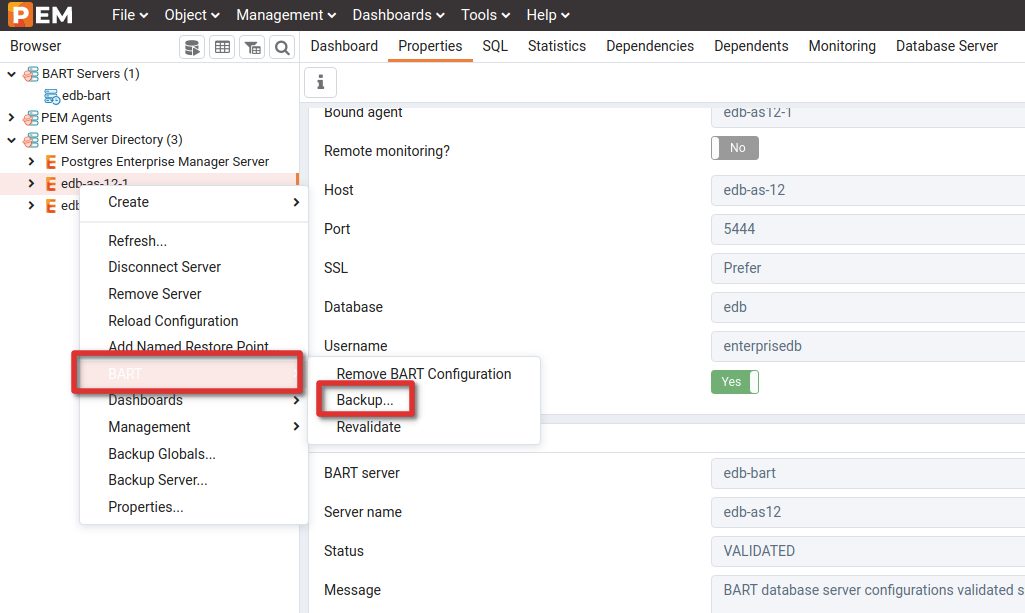Click the info icon button
The image size is (1025, 613).
click(x=320, y=82)
